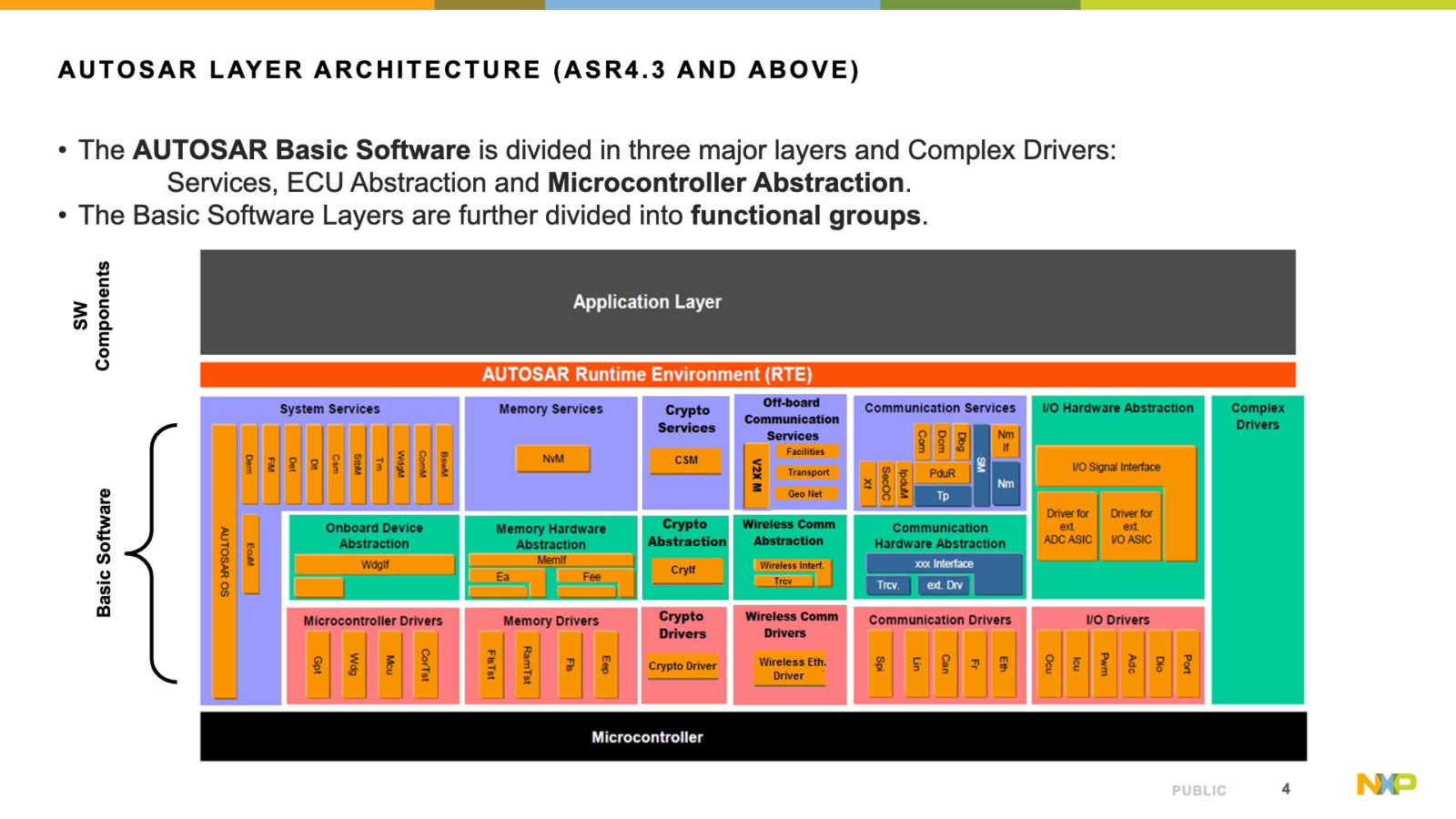This screenshot has width=1456, height=819.
Task: Click the V2X M vertical block
Action: tap(755, 476)
